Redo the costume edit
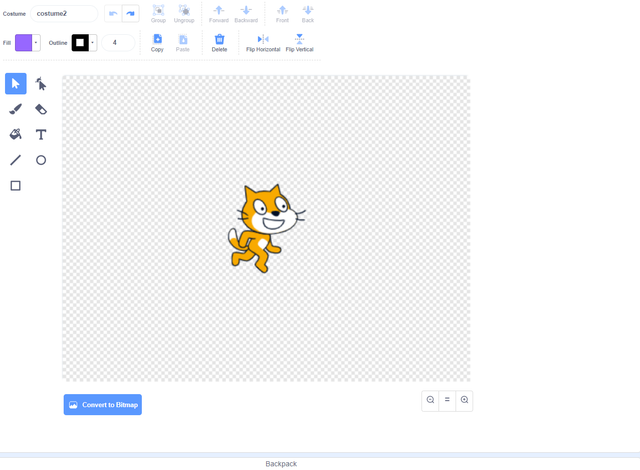This screenshot has width=640, height=470. coord(131,13)
